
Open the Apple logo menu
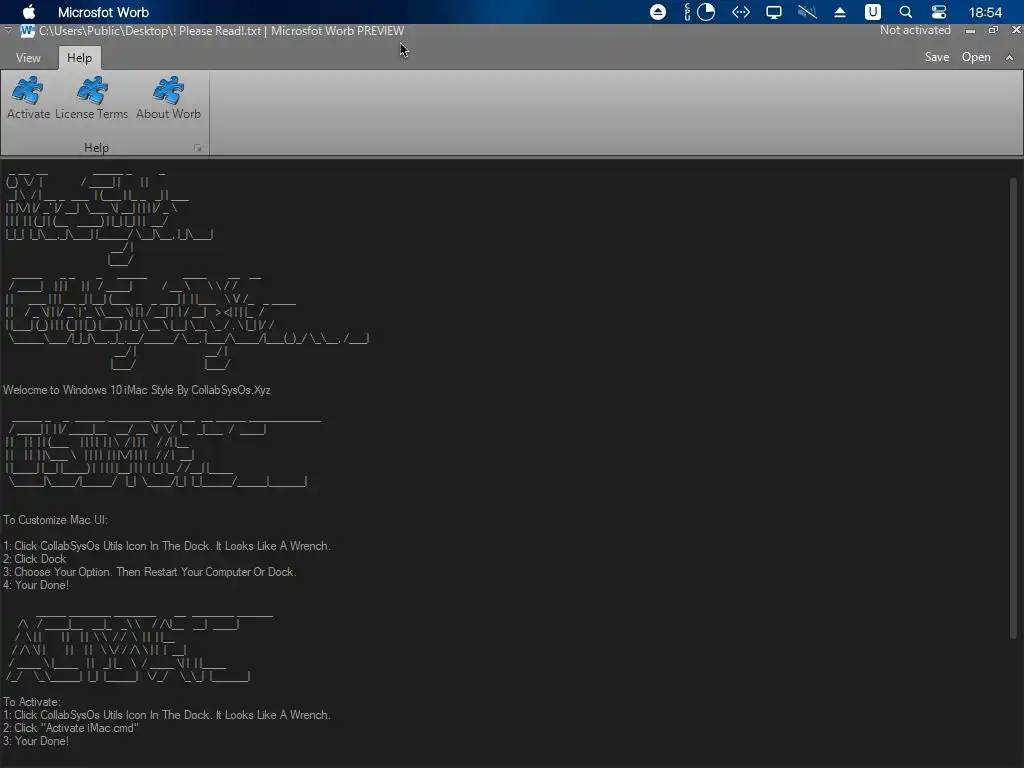point(29,12)
